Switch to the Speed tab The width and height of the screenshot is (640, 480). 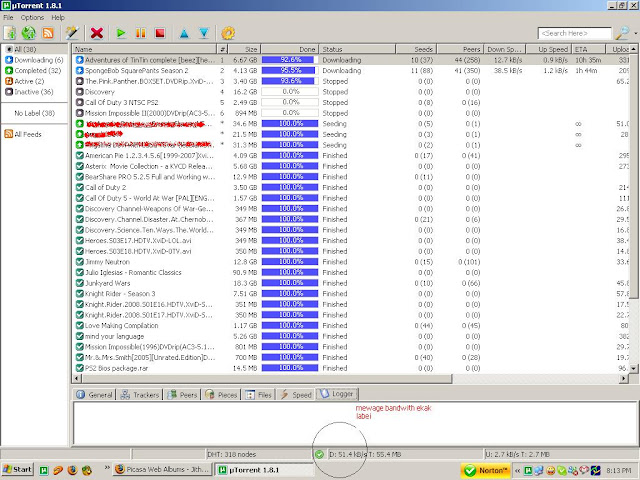click(x=296, y=395)
